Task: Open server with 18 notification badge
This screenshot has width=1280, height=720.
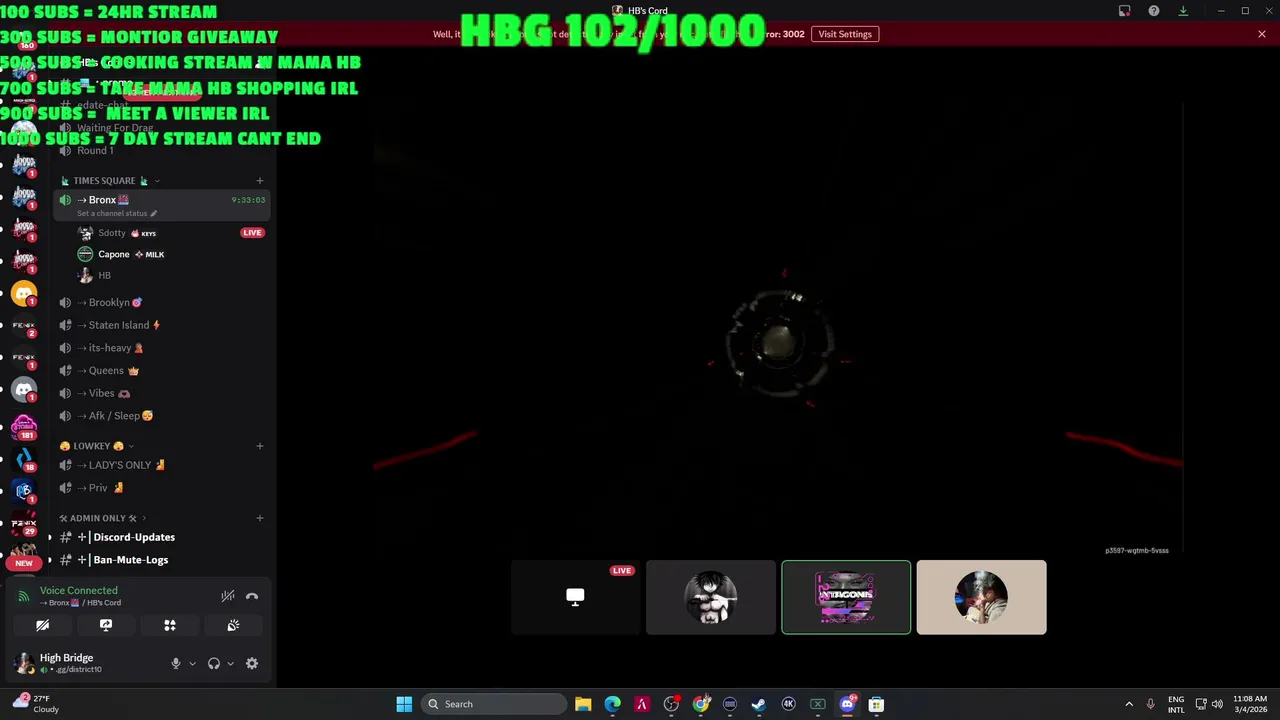Action: point(24,458)
